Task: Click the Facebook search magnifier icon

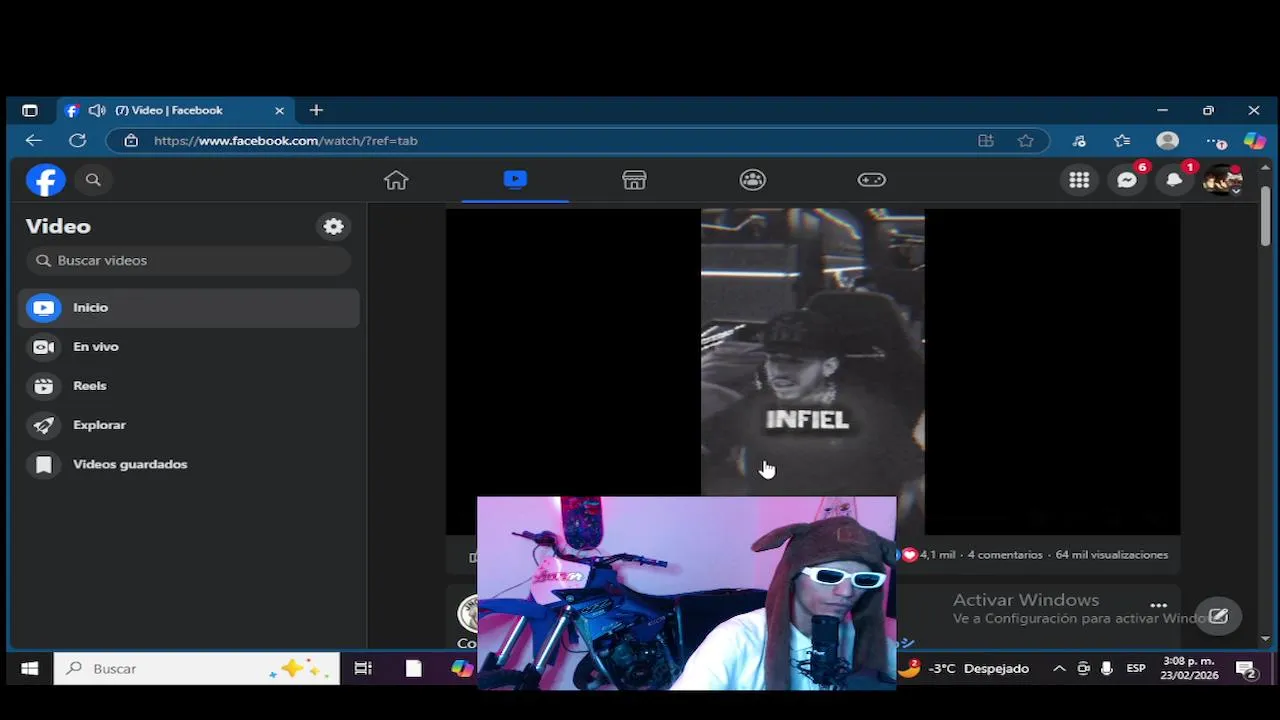Action: (93, 180)
